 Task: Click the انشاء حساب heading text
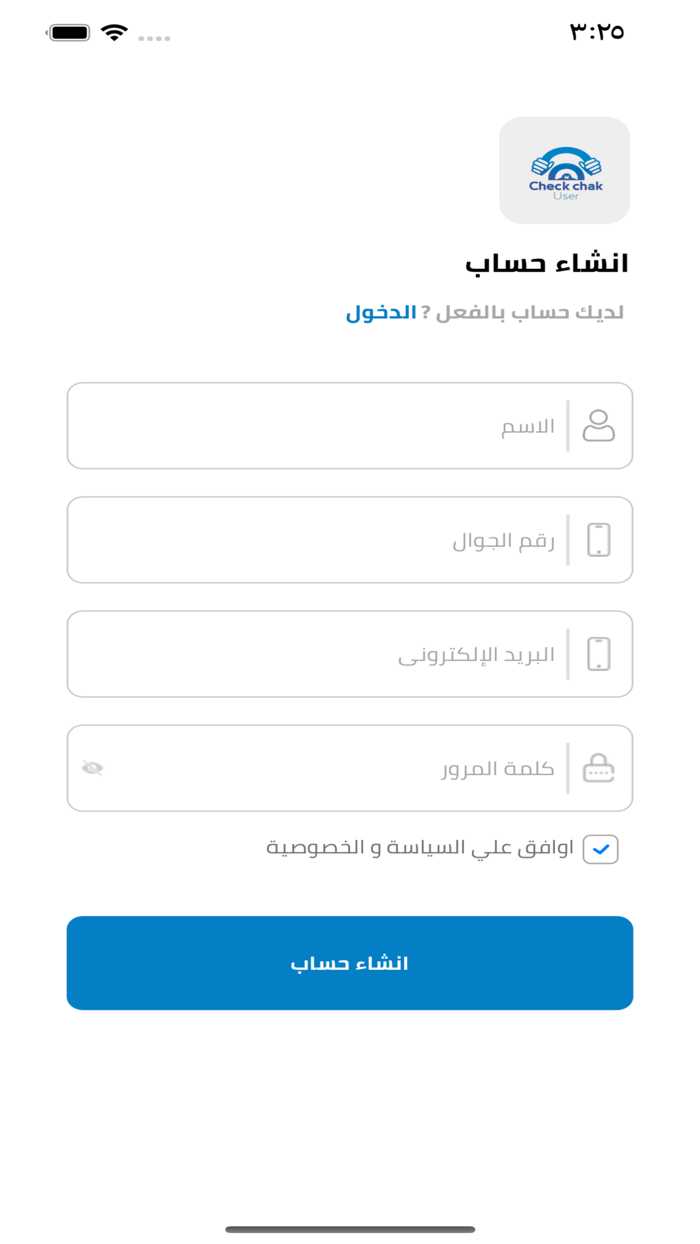click(x=550, y=263)
